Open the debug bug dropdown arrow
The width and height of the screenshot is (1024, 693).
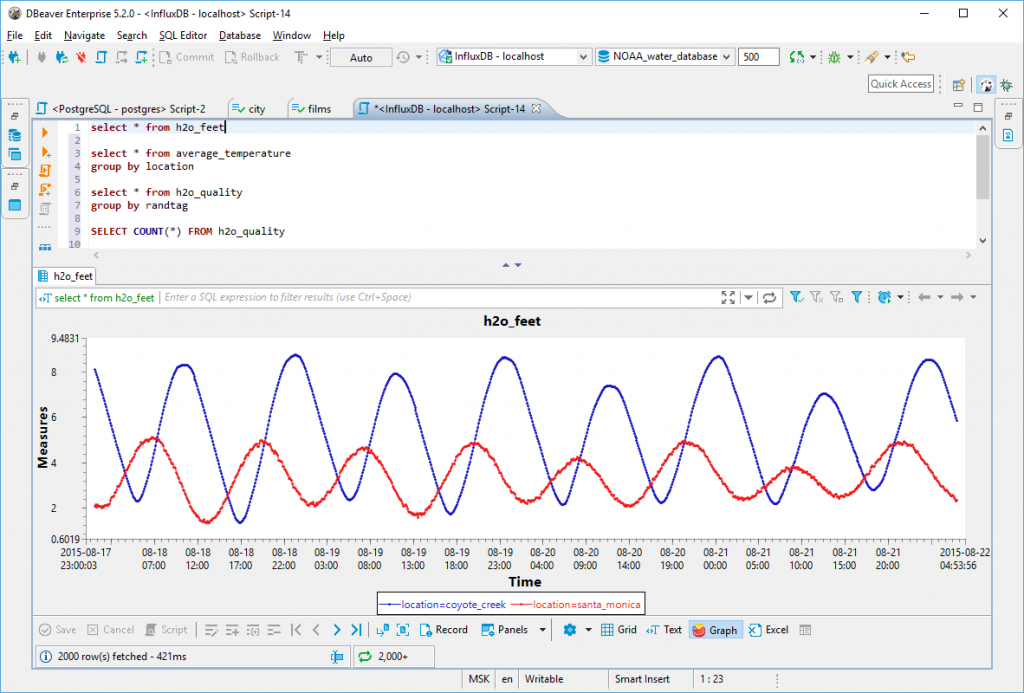click(x=850, y=57)
